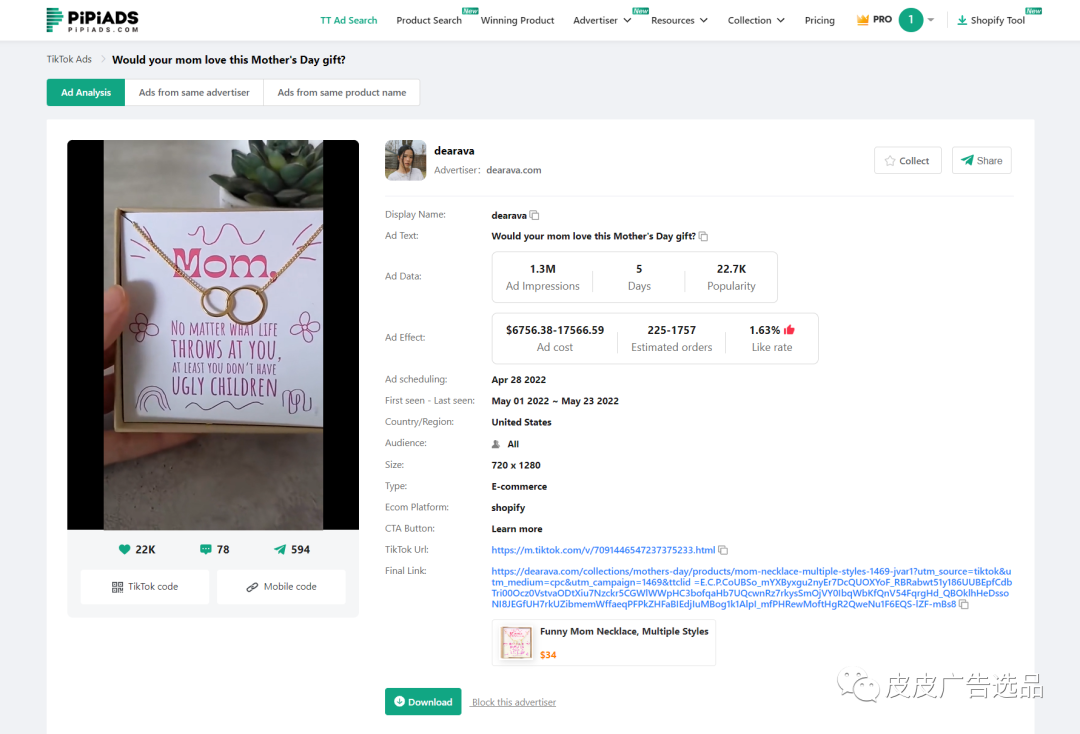Switch to Ads from same product name tab

[342, 92]
